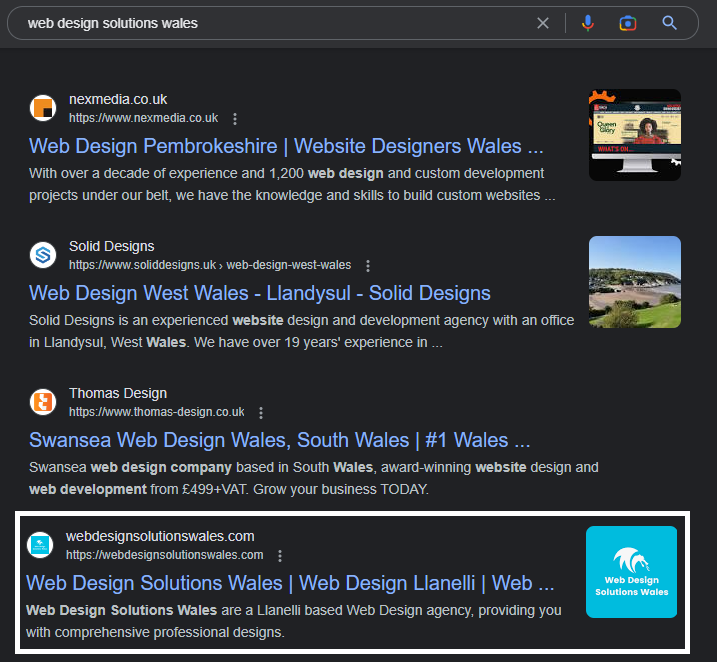Click the 'Thomas Design' site name text

pyautogui.click(x=118, y=393)
